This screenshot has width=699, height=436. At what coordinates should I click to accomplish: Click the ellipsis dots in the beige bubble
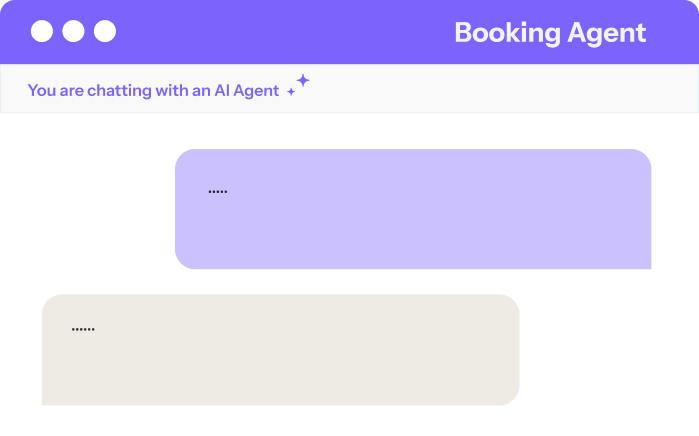83,329
